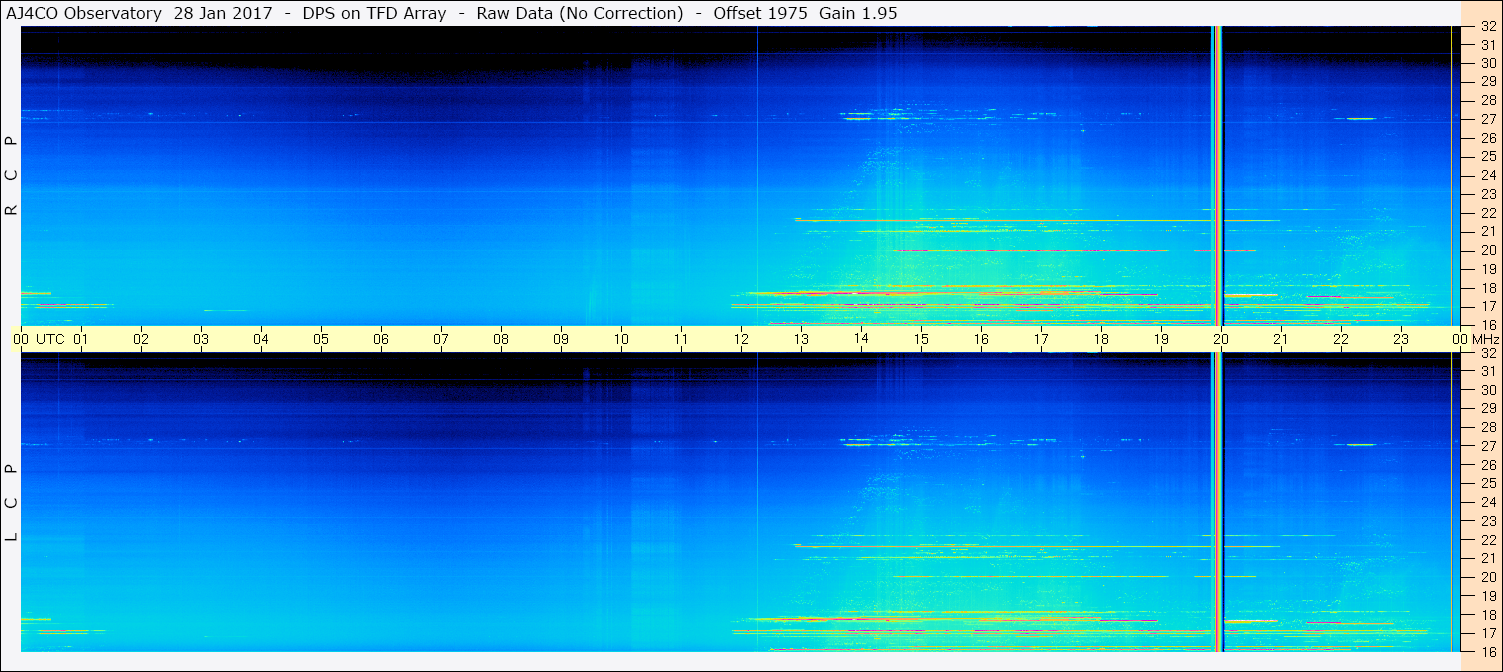Click the Offset 1975 text in the title
1503x672 pixels.
coord(759,13)
